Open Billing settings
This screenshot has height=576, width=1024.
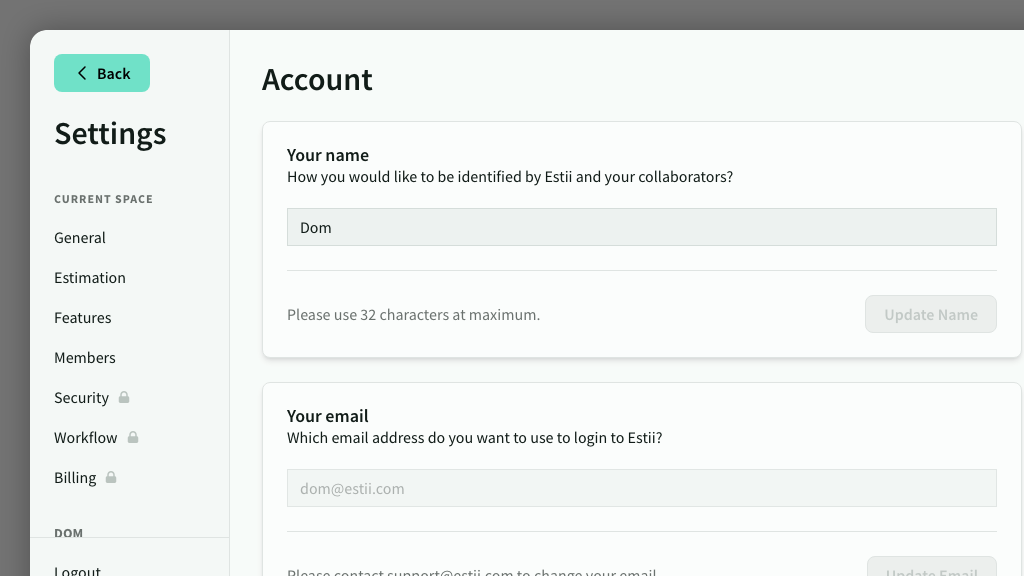point(75,478)
